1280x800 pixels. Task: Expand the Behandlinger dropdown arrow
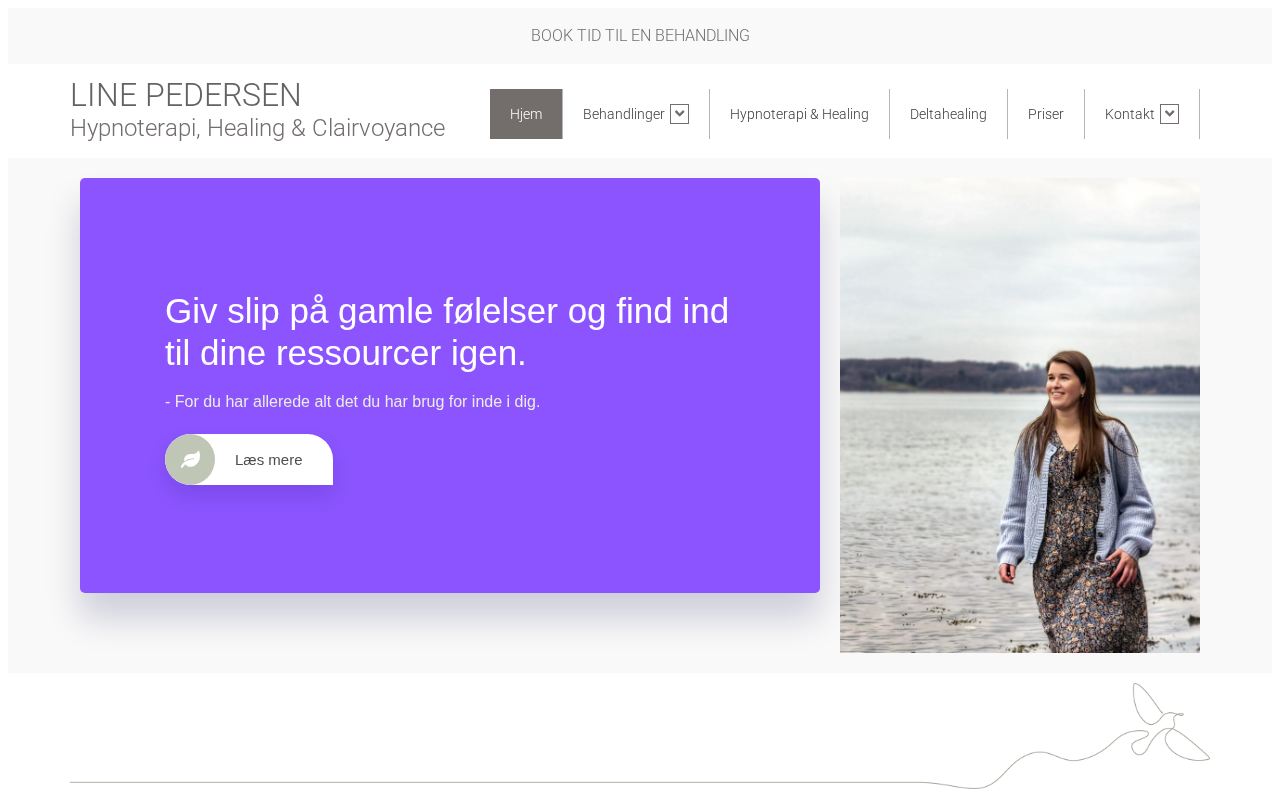point(679,114)
